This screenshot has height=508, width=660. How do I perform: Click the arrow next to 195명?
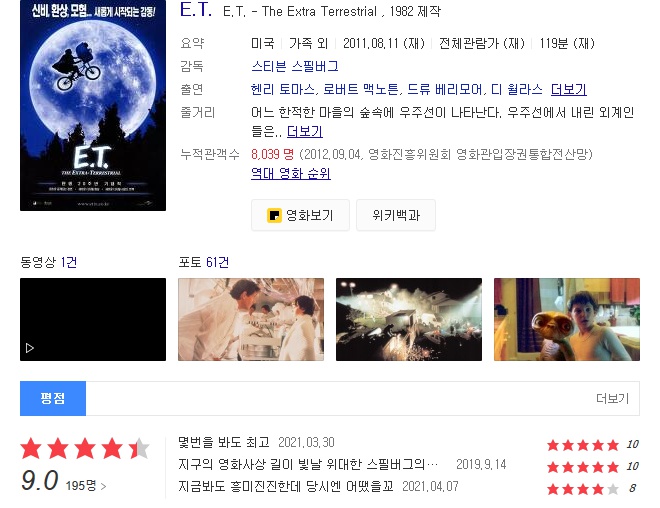[103, 487]
